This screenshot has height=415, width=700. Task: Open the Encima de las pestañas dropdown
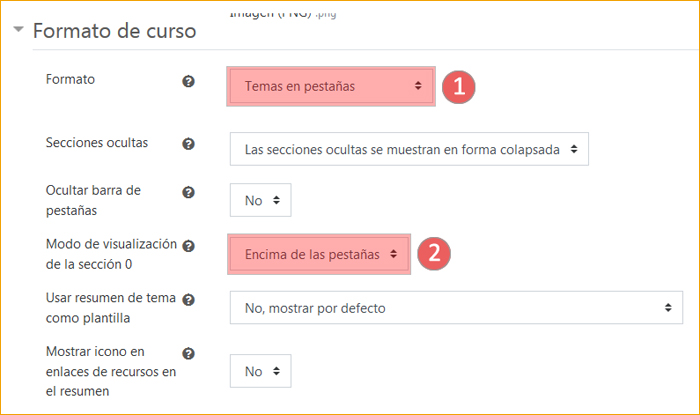coord(320,254)
